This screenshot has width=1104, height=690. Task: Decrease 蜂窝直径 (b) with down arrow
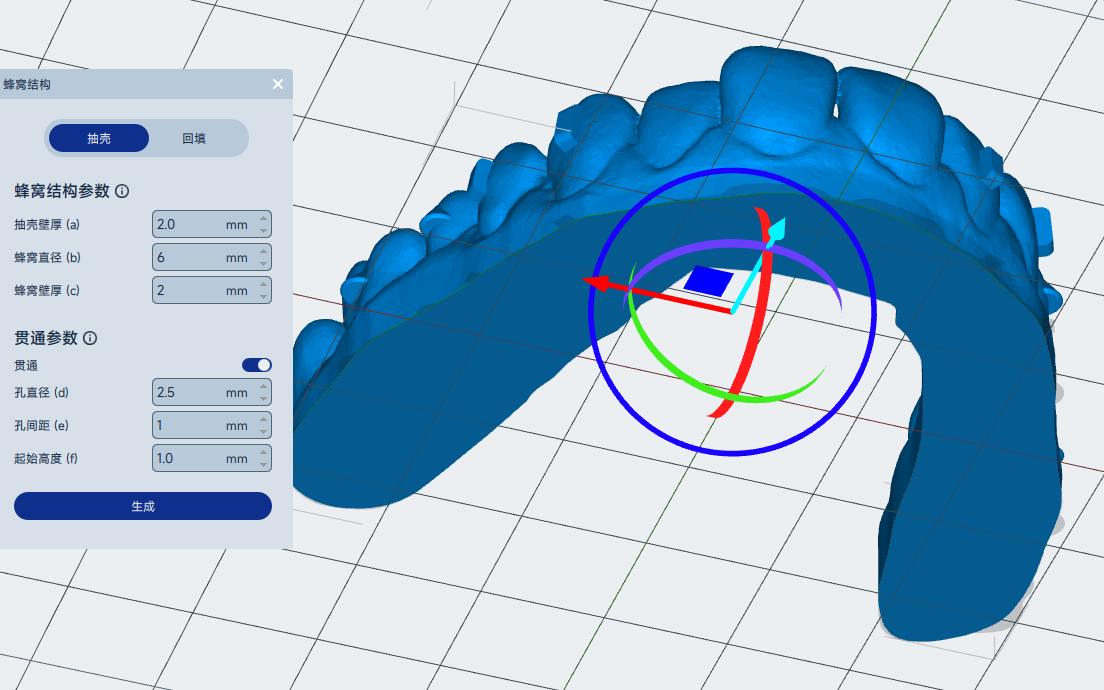point(263,263)
